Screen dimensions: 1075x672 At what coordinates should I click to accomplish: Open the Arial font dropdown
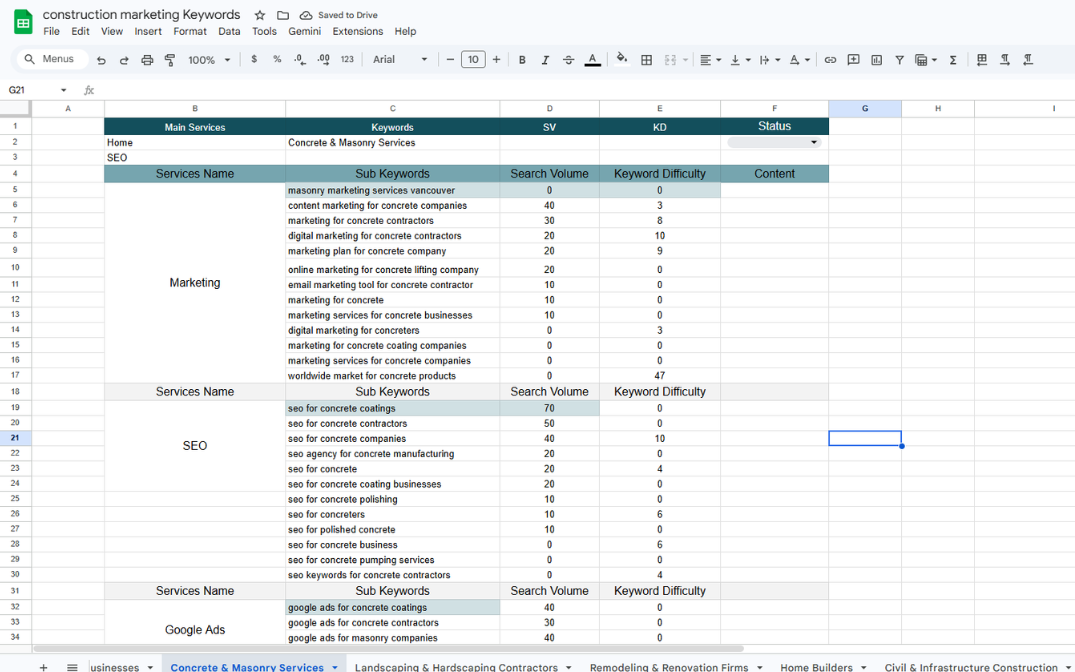(400, 60)
